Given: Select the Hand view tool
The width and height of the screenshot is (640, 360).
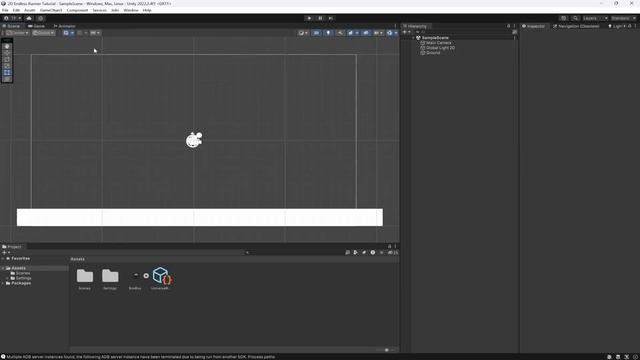Looking at the screenshot, I should (7, 47).
